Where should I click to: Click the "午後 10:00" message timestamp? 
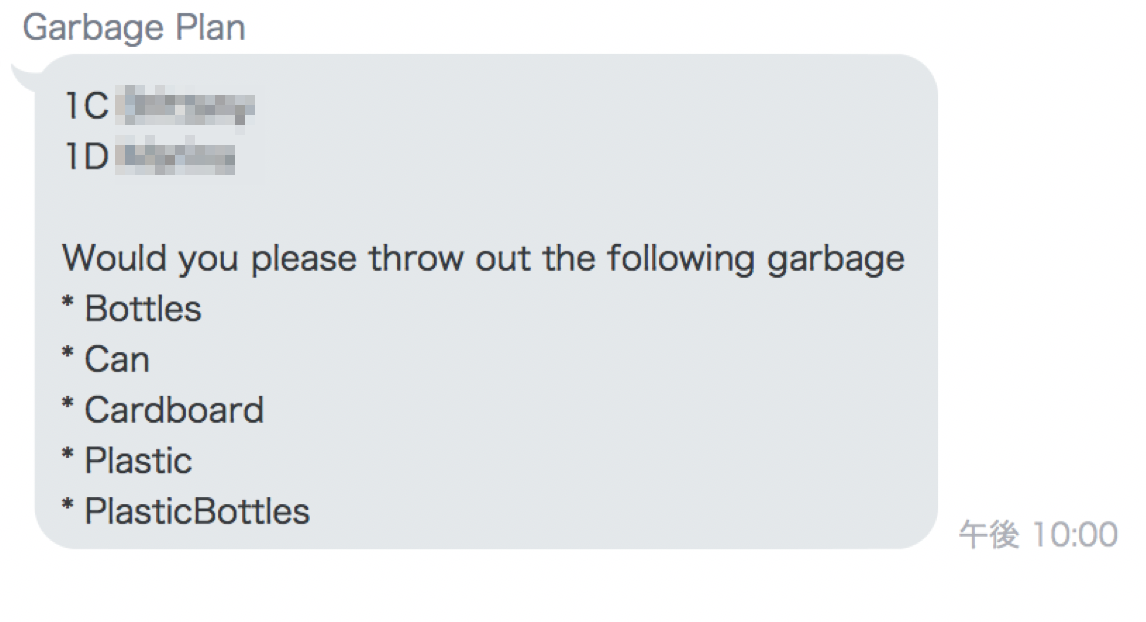point(1037,535)
